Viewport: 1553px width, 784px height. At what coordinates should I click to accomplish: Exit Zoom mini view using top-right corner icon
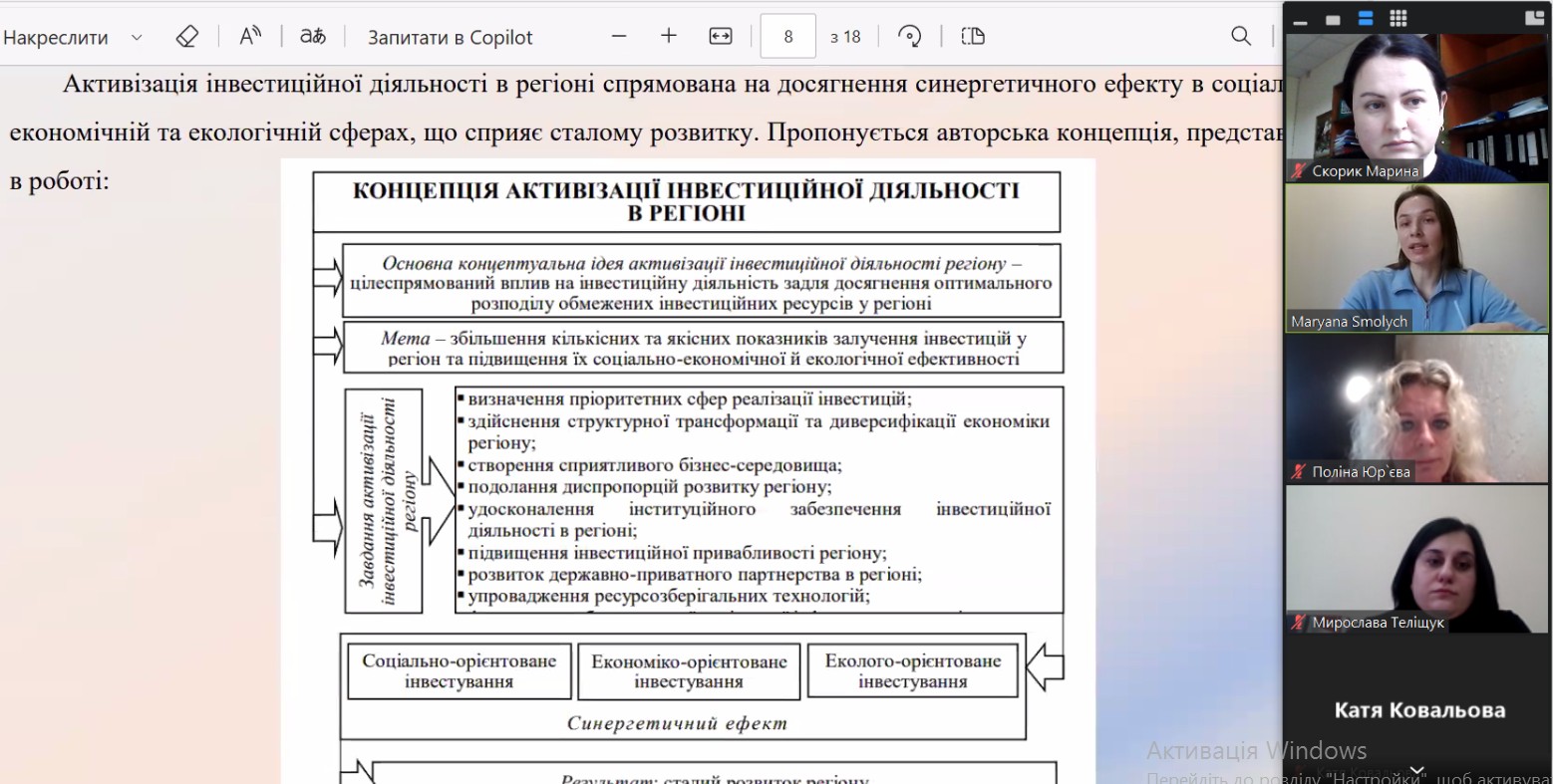[1534, 18]
